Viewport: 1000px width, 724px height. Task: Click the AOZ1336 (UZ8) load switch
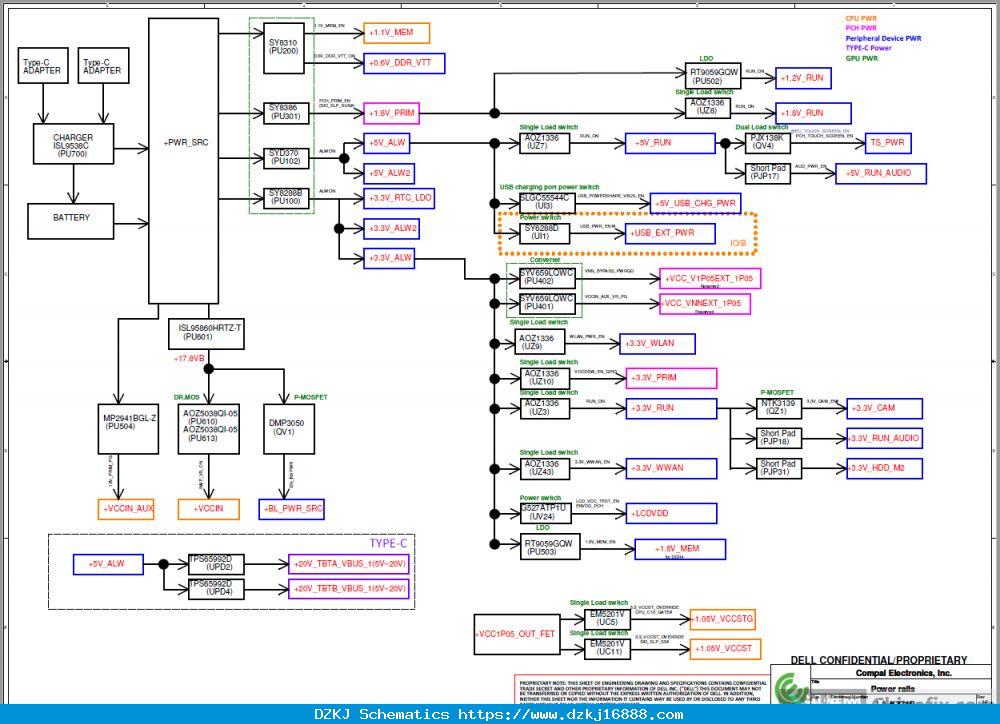coord(707,108)
